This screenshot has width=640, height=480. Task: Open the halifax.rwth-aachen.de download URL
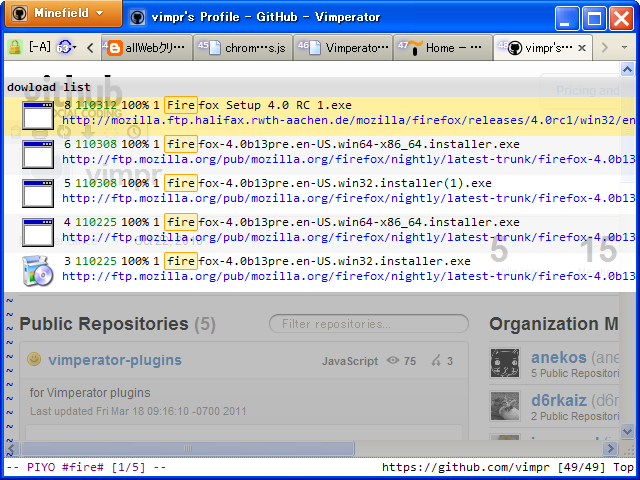tap(349, 120)
